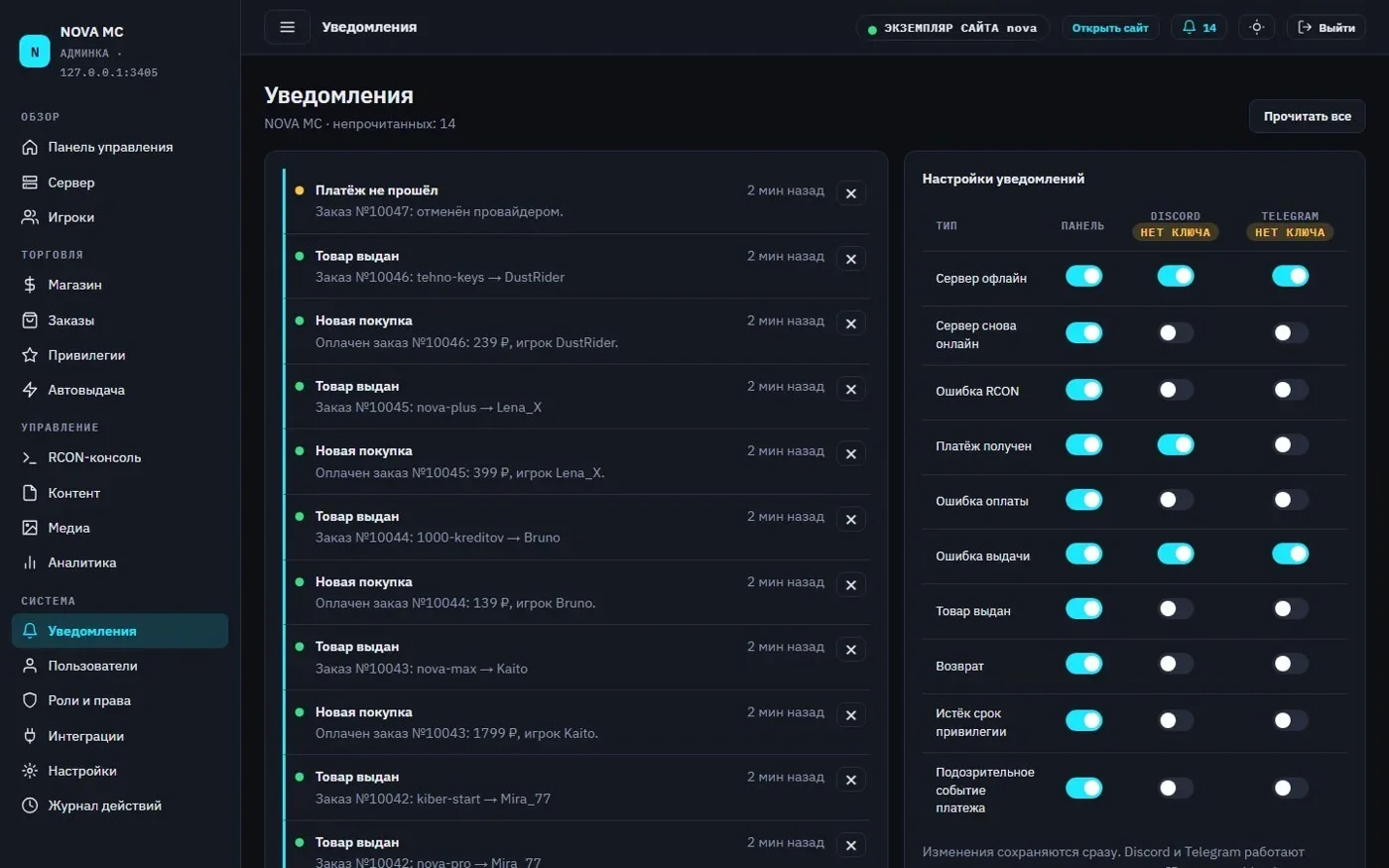The image size is (1389, 868).
Task: Navigate to Заказы
Action: [120, 320]
